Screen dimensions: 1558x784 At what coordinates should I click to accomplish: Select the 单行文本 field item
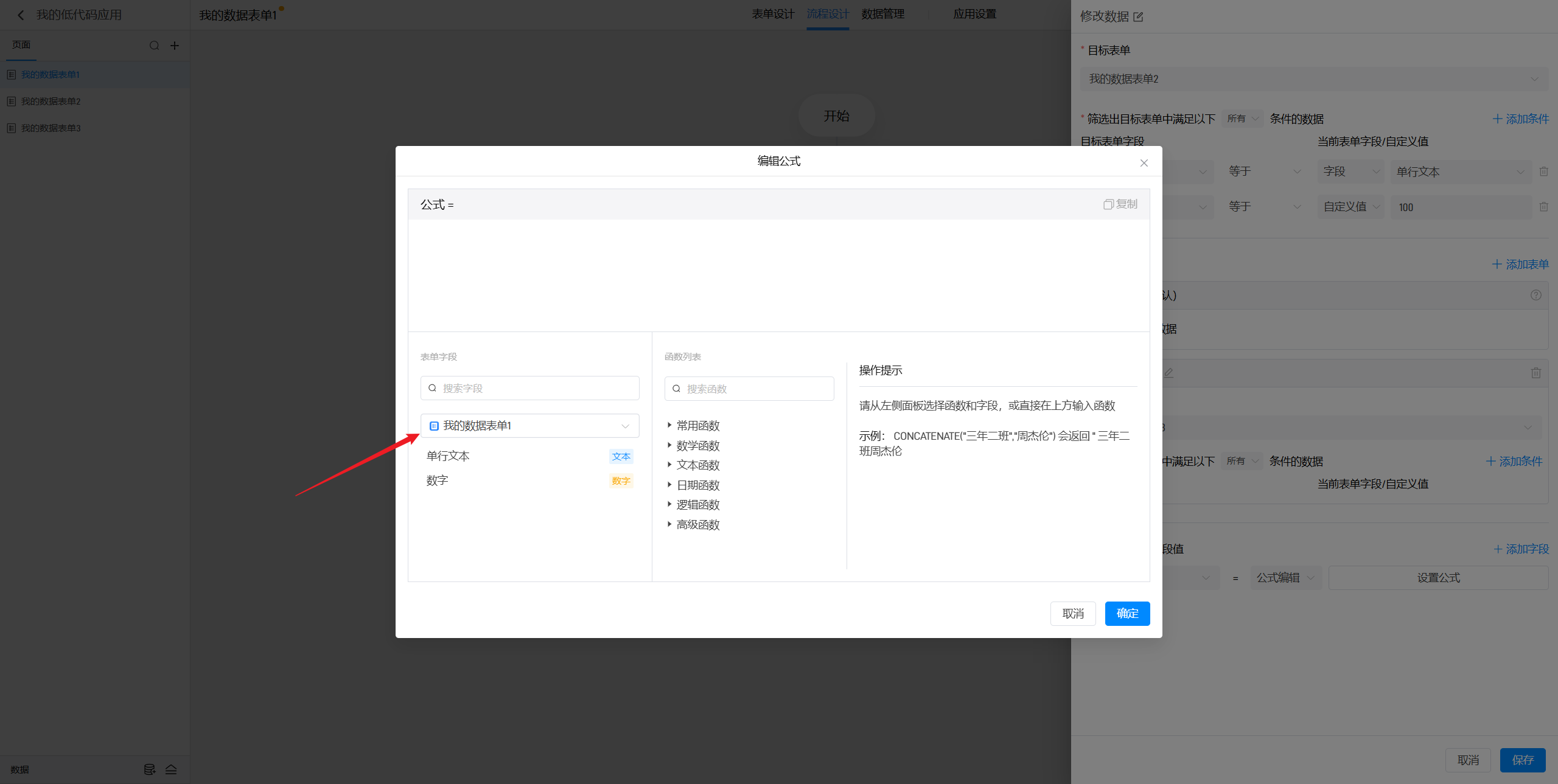[x=449, y=456]
